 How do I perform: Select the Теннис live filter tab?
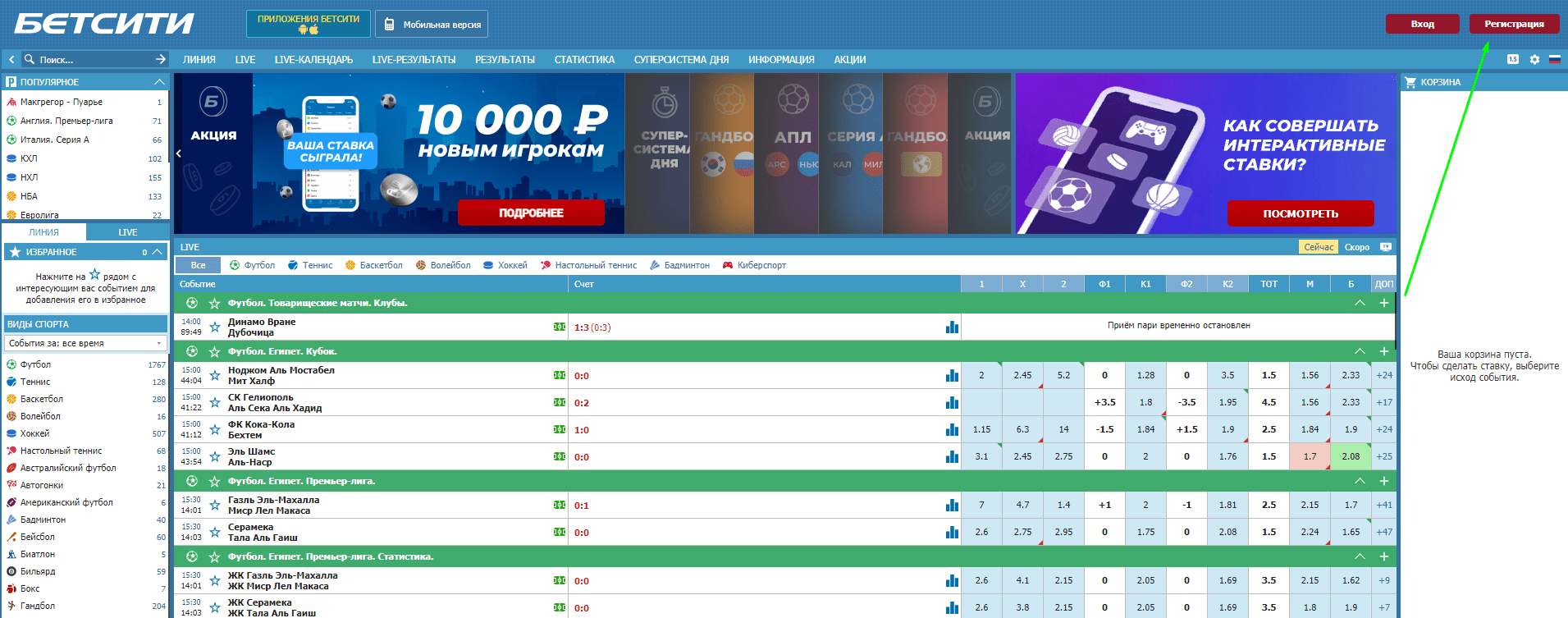310,265
